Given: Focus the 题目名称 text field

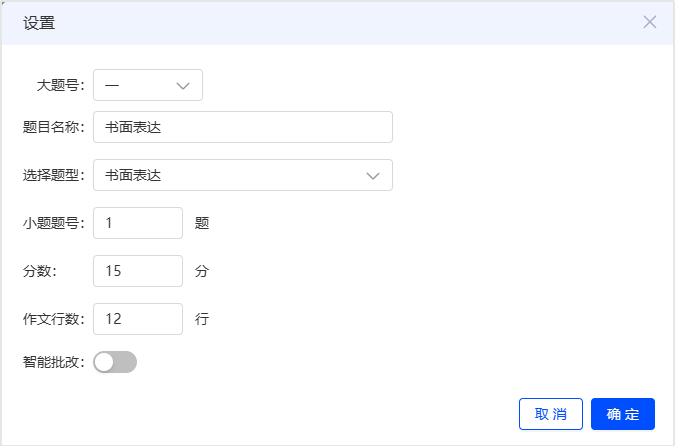Looking at the screenshot, I should pyautogui.click(x=243, y=127).
